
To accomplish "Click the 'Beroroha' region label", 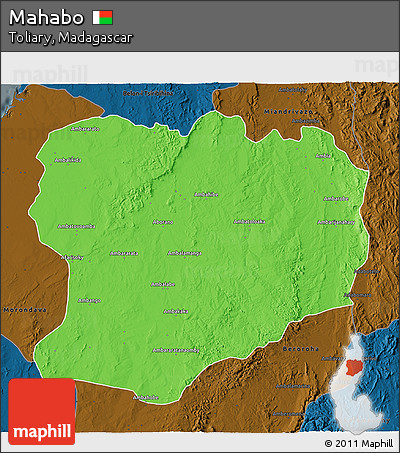I will pyautogui.click(x=301, y=349).
